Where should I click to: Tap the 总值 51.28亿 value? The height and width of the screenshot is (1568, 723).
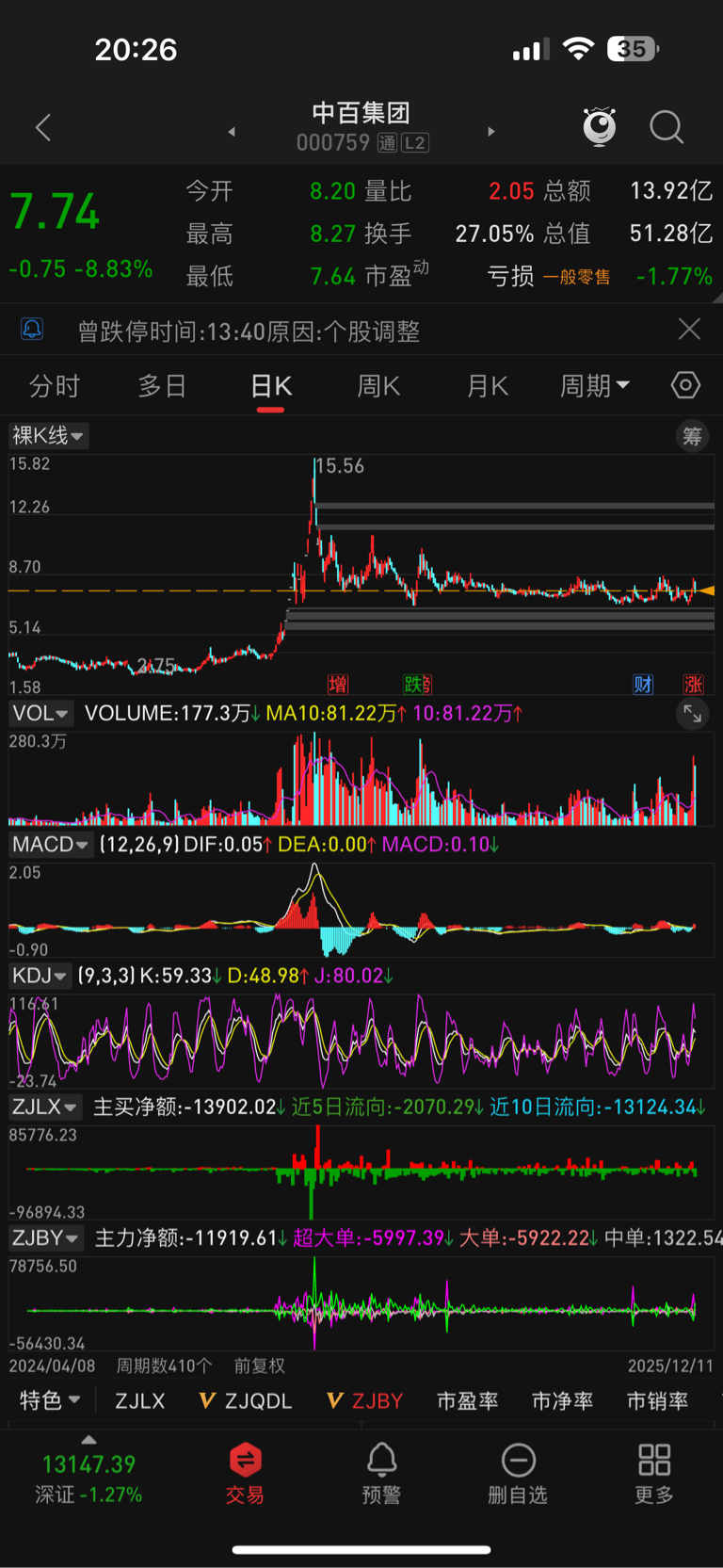(x=671, y=234)
